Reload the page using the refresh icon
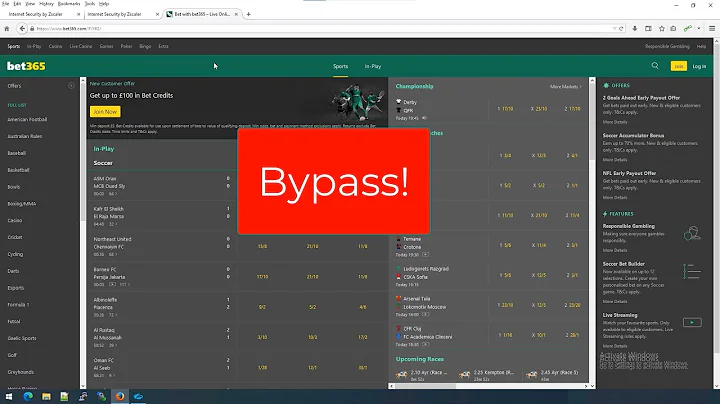The width and height of the screenshot is (720, 404). click(621, 28)
